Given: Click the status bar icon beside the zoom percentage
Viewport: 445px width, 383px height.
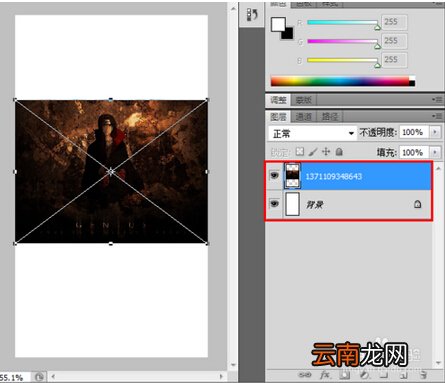Looking at the screenshot, I should (x=39, y=377).
